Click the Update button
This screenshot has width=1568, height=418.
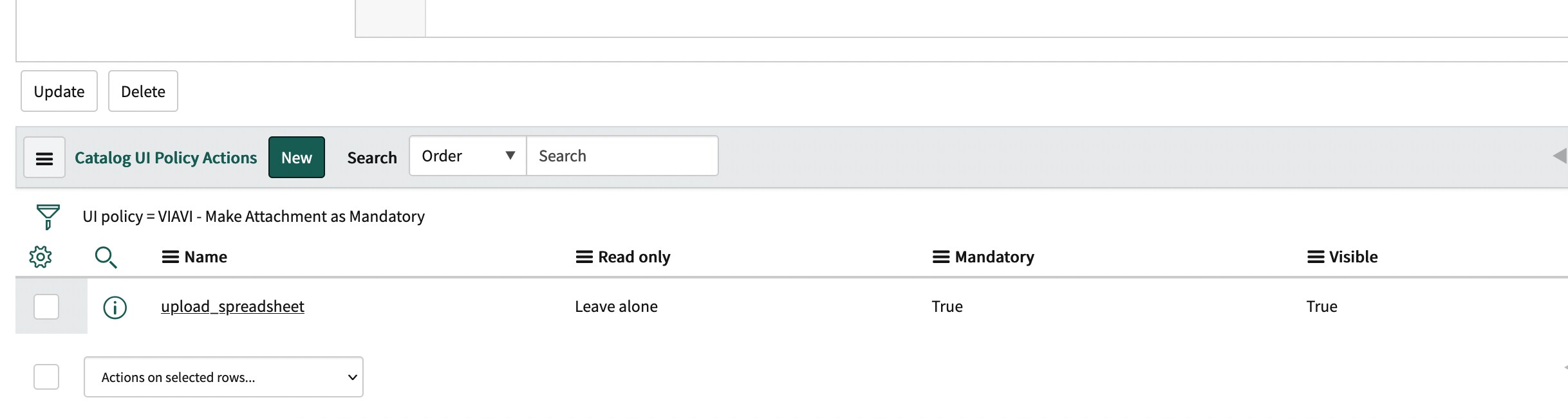coord(59,91)
